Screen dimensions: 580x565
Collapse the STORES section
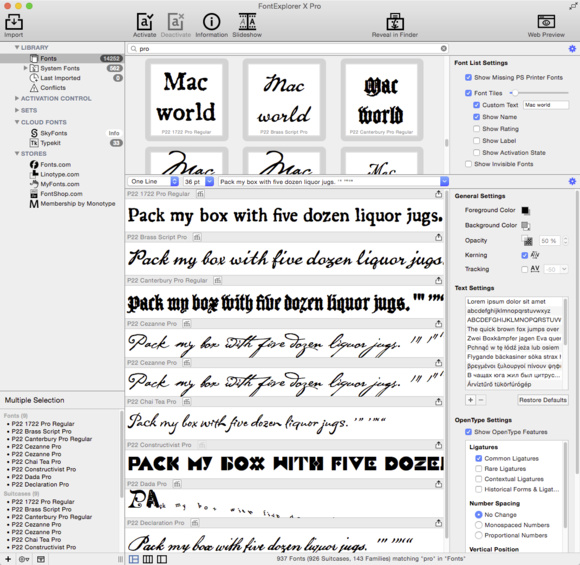(x=17, y=153)
